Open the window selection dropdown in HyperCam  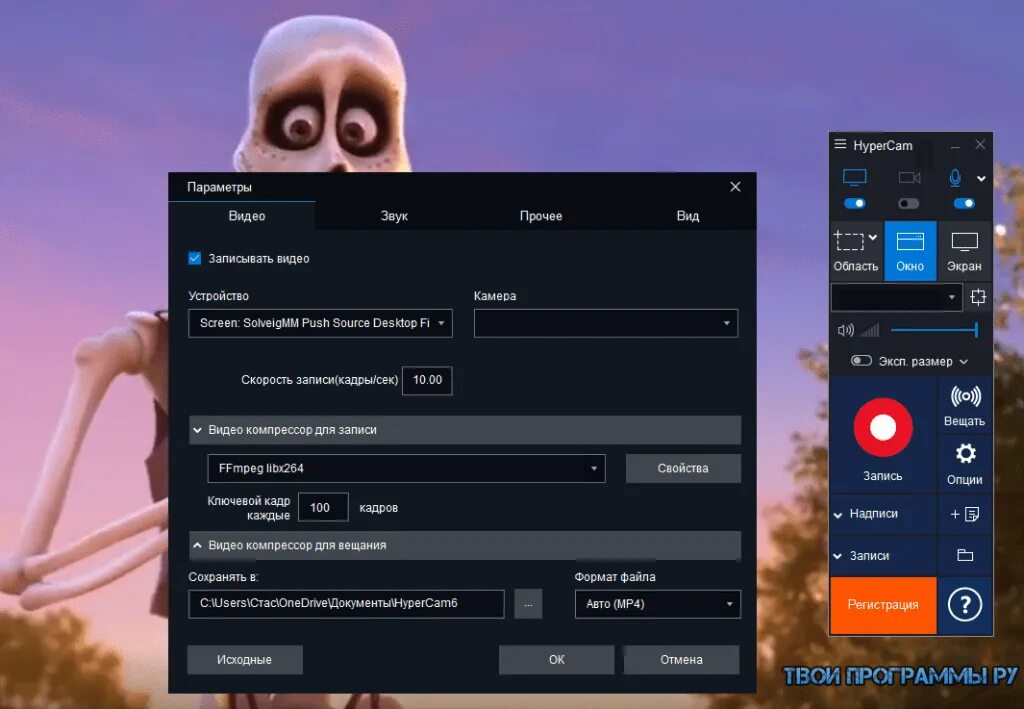pyautogui.click(x=897, y=297)
